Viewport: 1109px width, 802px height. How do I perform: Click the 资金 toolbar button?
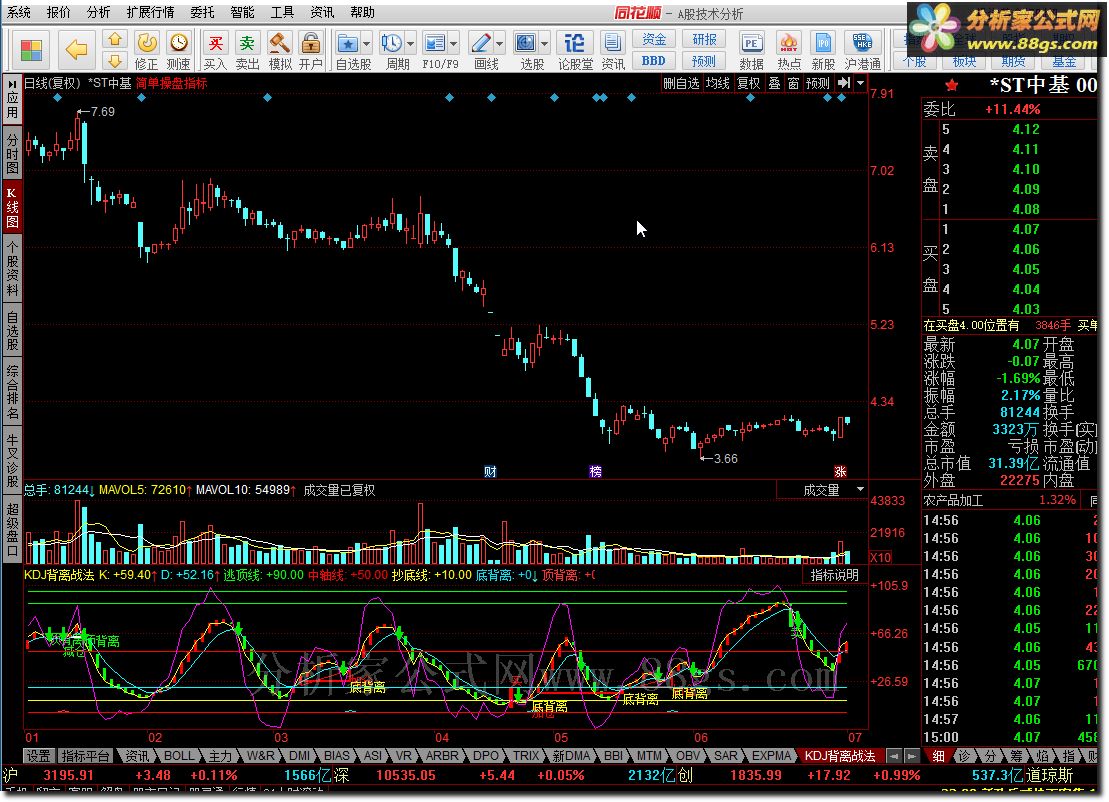tap(654, 40)
